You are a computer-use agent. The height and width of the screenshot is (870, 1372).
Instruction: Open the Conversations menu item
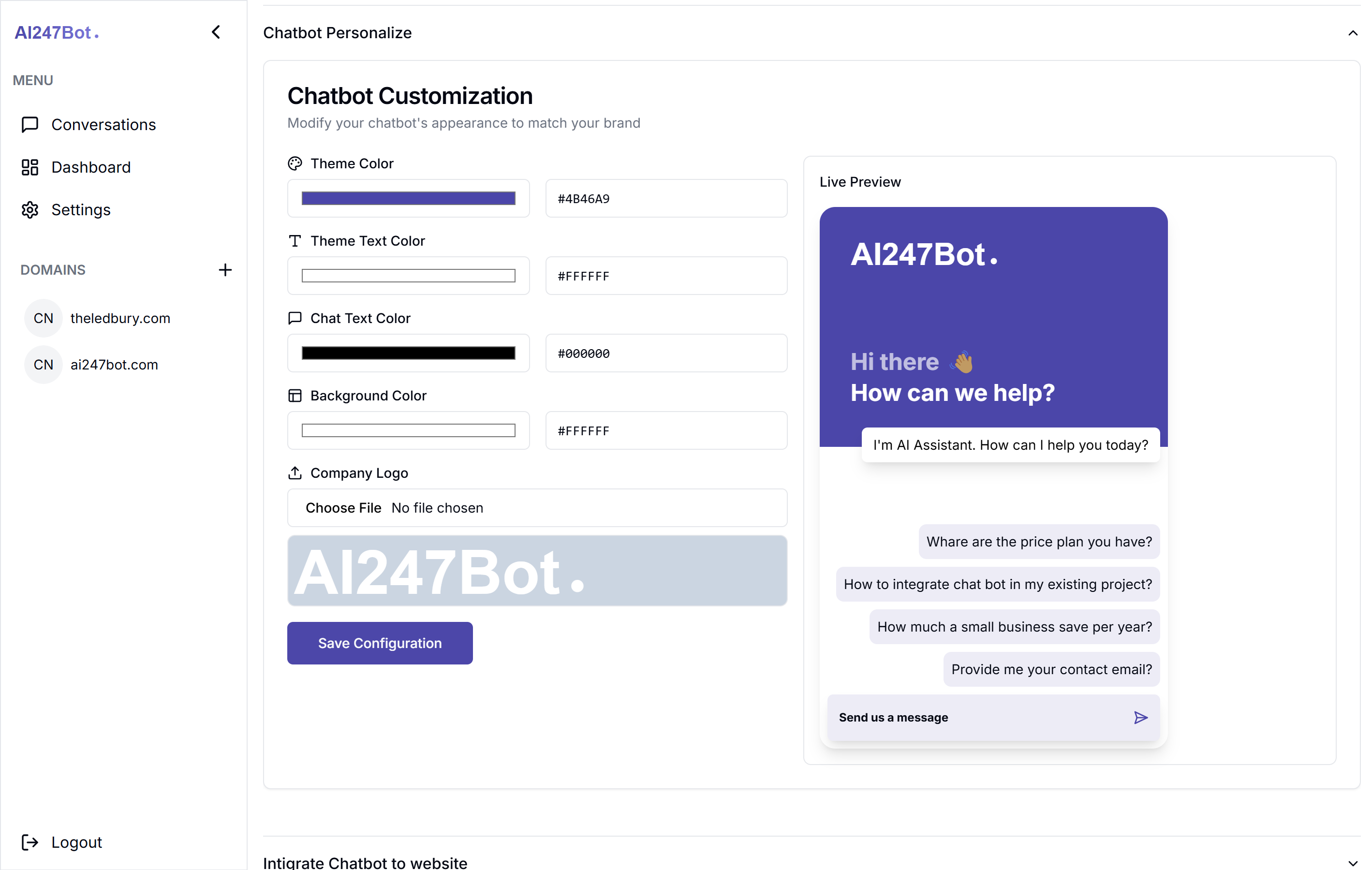(103, 125)
